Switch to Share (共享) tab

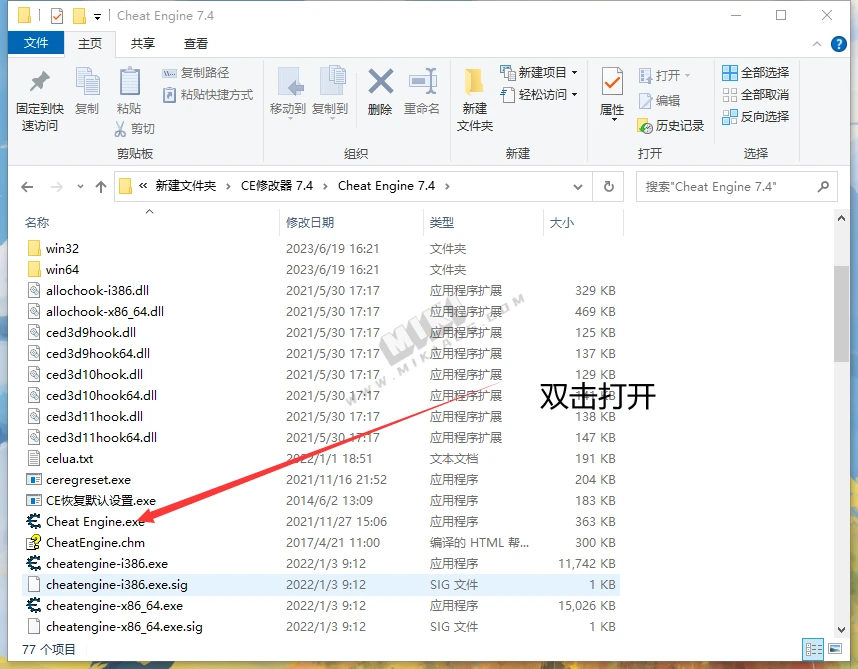click(x=143, y=44)
